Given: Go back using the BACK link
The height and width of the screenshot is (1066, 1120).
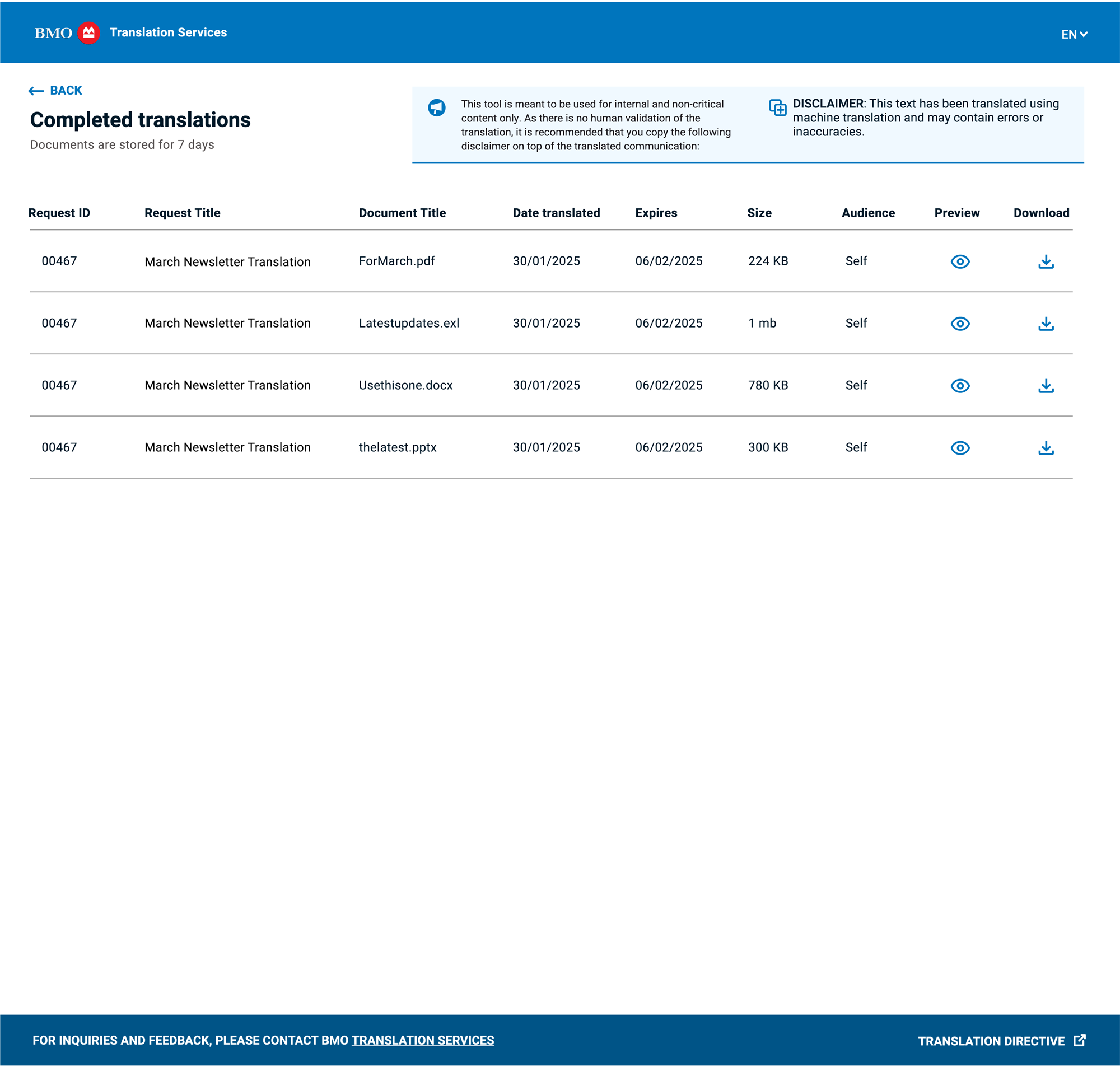Looking at the screenshot, I should click(x=55, y=90).
